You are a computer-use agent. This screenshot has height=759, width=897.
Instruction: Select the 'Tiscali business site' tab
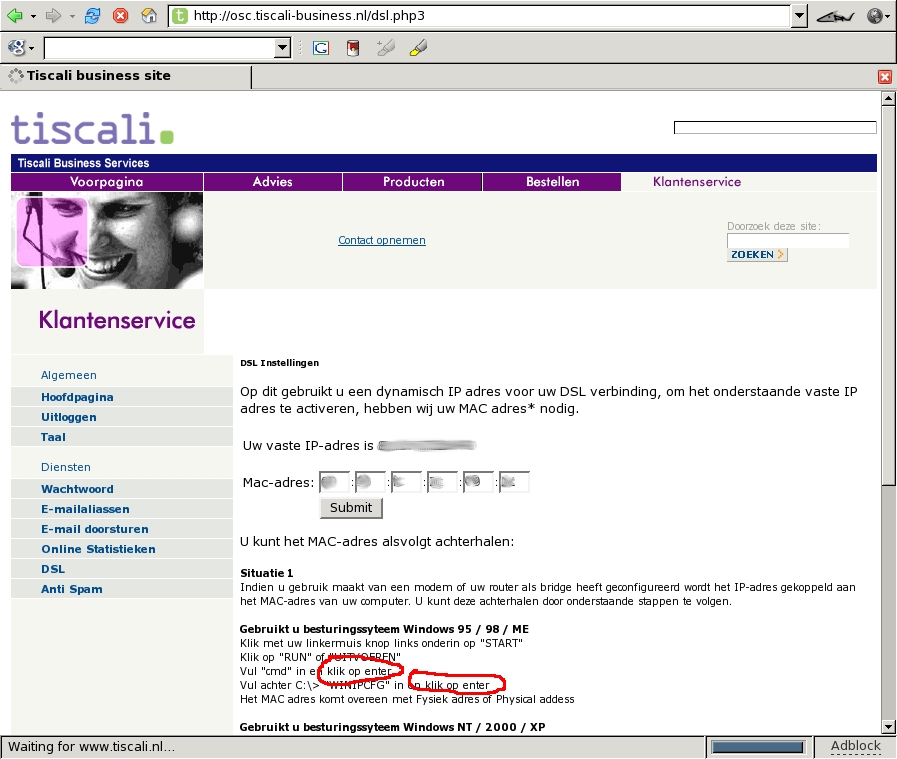[x=126, y=76]
